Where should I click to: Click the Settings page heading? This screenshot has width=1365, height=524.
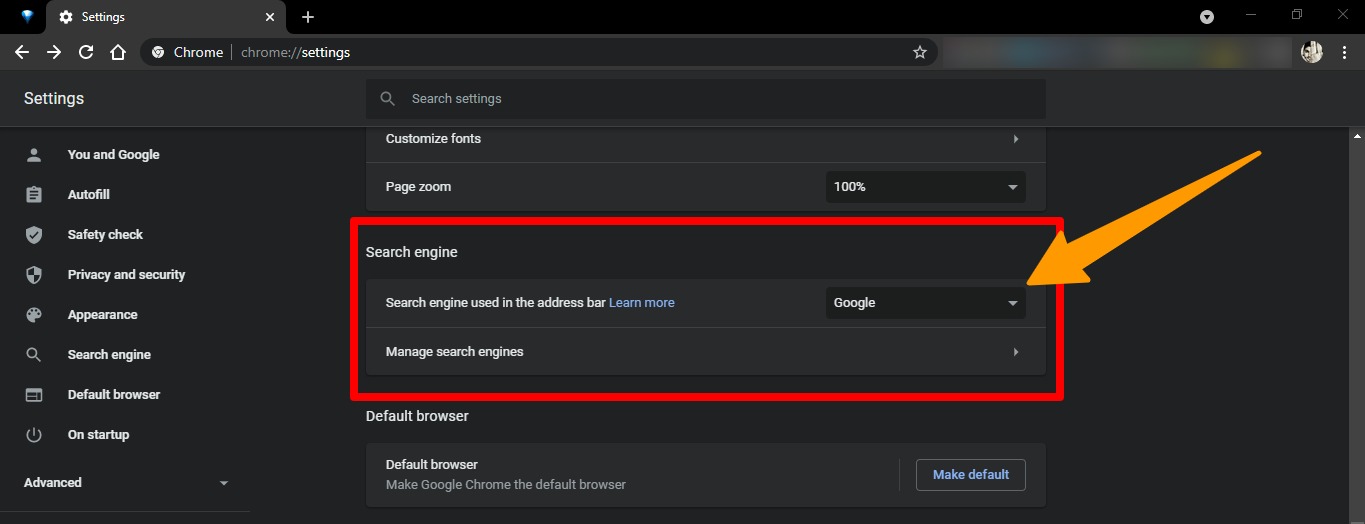coord(54,99)
